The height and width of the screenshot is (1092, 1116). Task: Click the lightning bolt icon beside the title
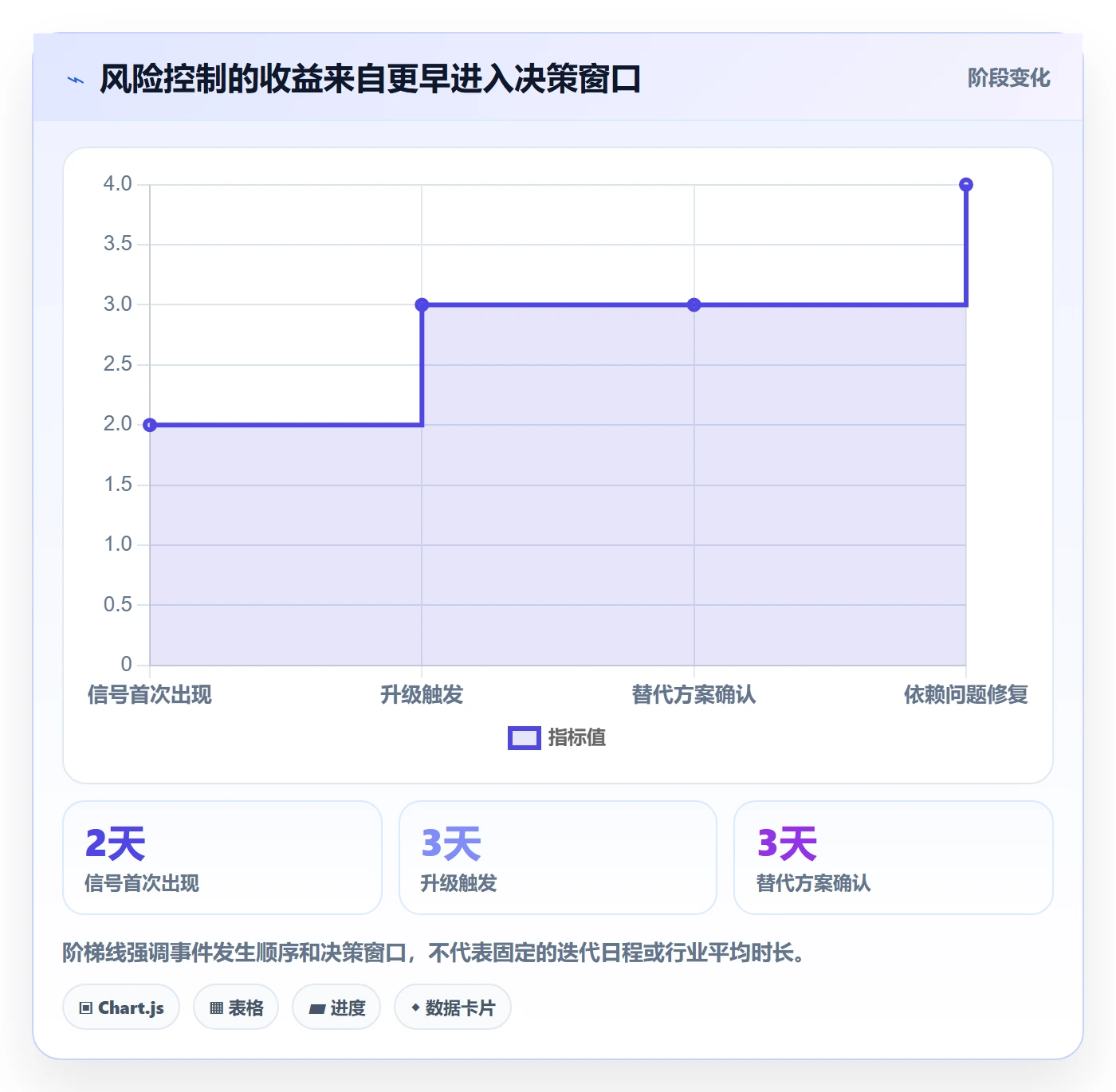76,80
